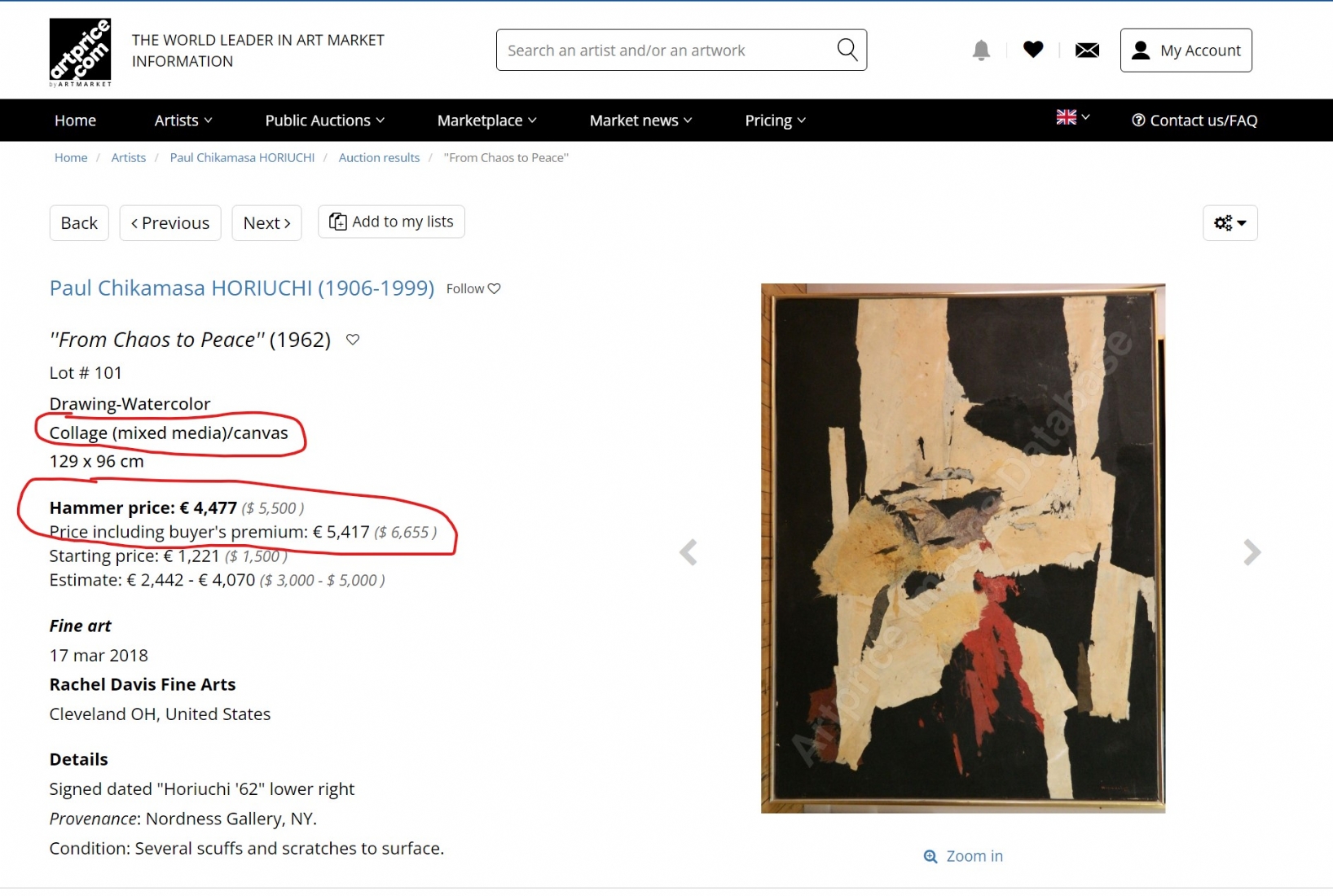
Task: Click the Zoom in magnifier link
Action: (963, 856)
